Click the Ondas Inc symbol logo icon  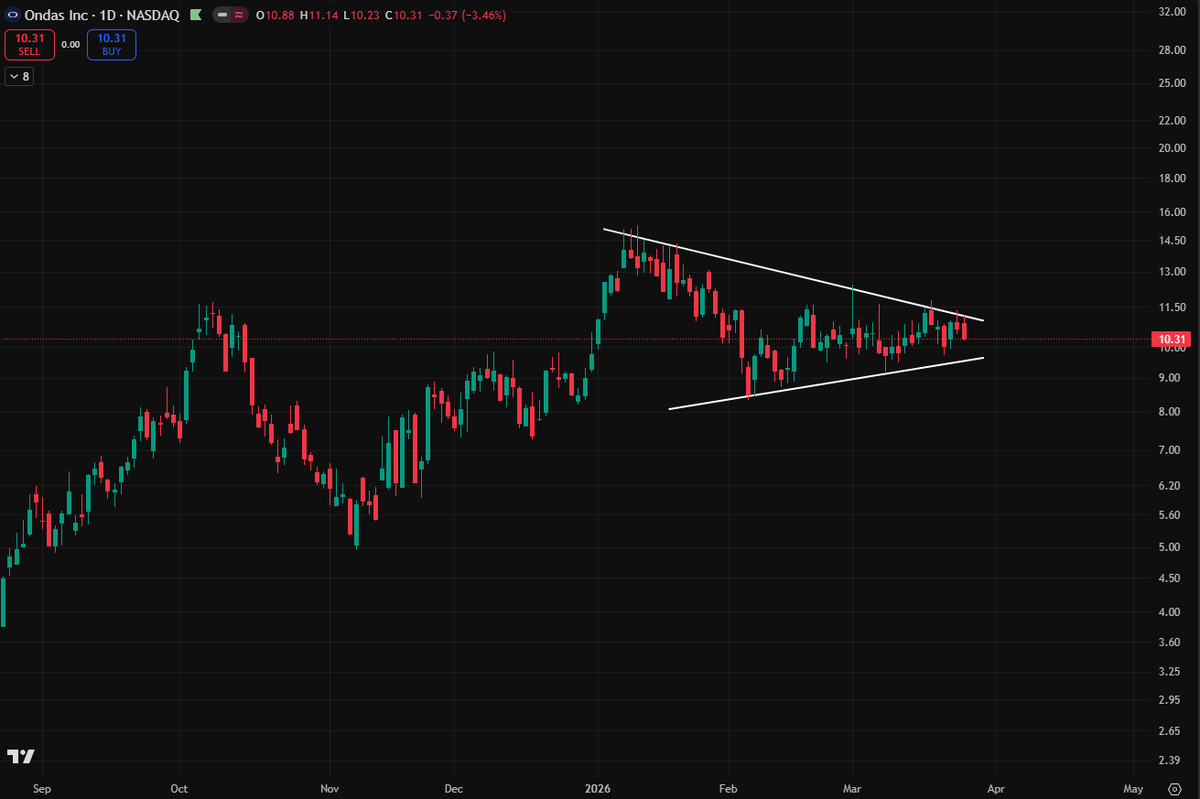(x=12, y=16)
